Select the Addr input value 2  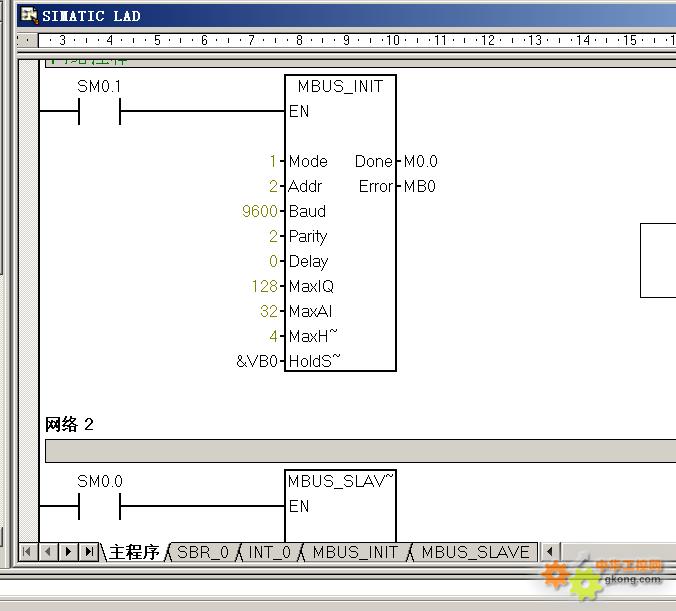(x=273, y=186)
